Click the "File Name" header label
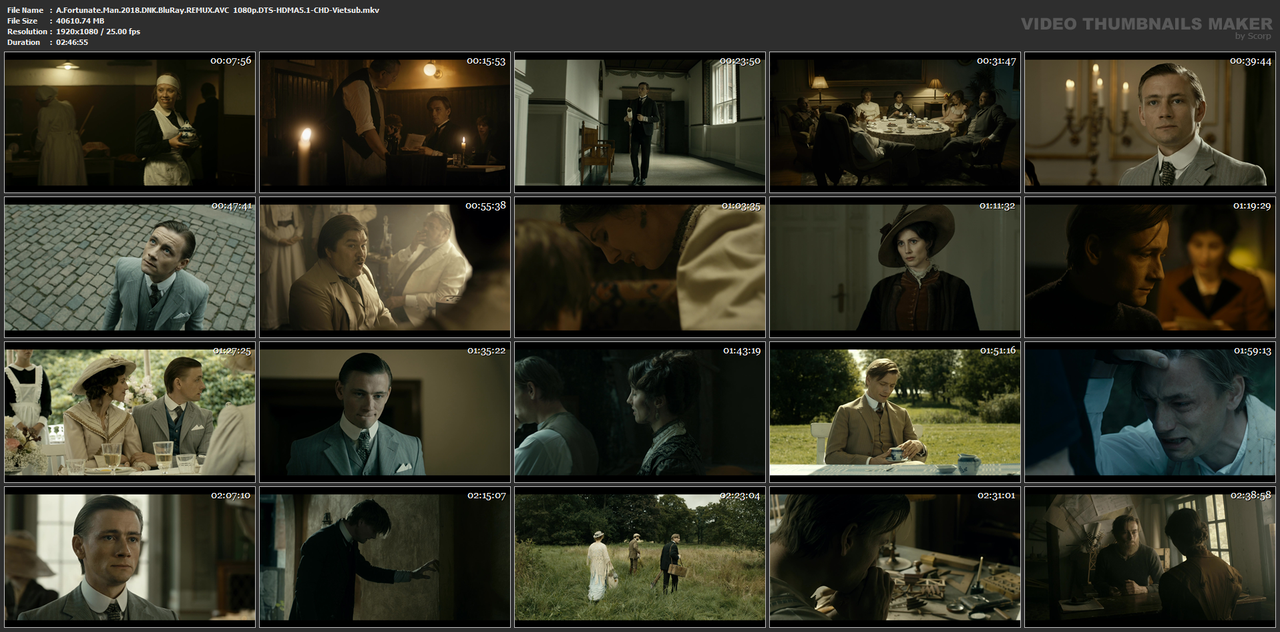 [x=24, y=10]
